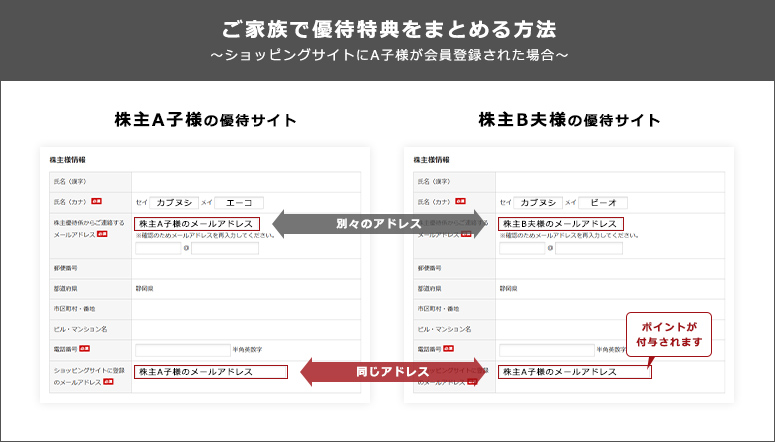Click the セイ field in A子様's form

[174, 203]
